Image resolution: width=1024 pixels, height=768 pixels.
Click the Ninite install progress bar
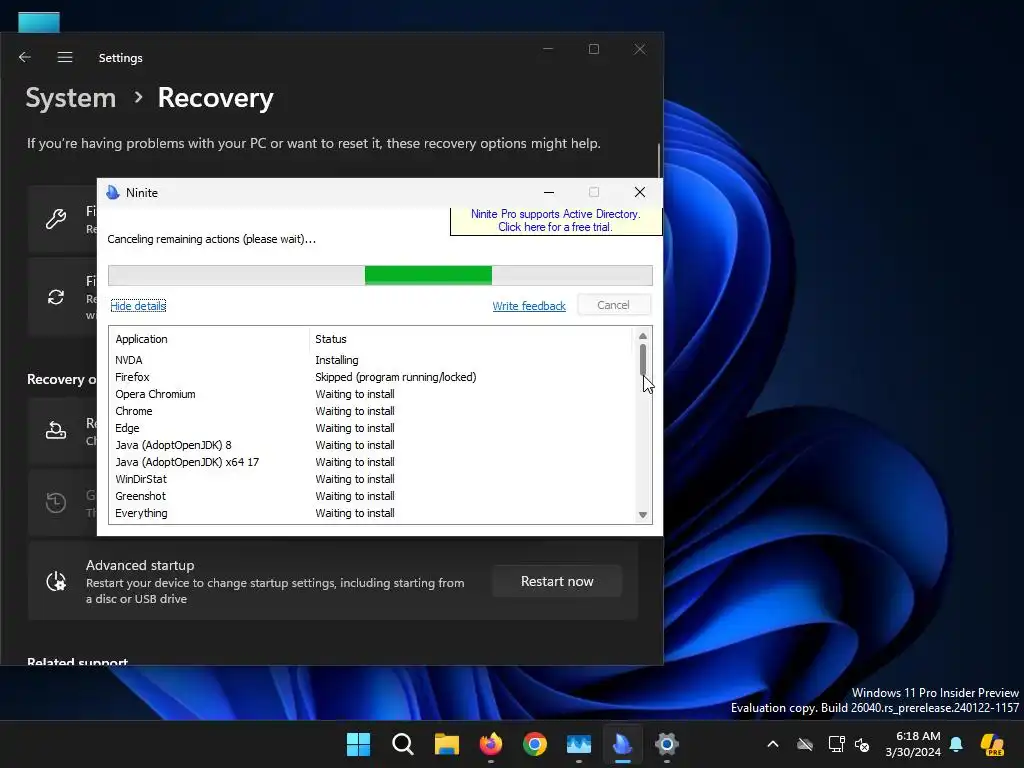pyautogui.click(x=380, y=275)
